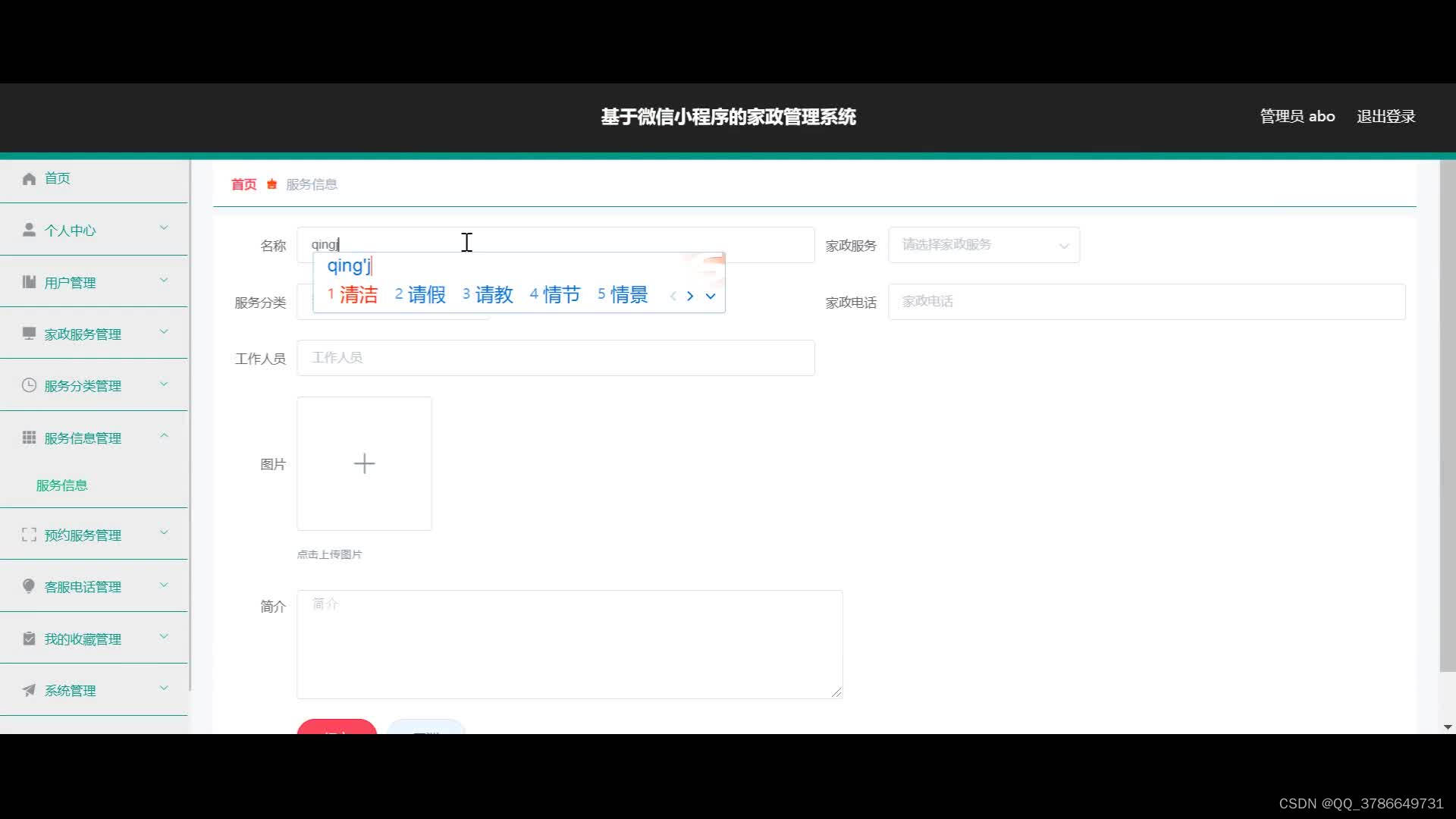Click the person icon for 个人中心
The height and width of the screenshot is (819, 1456).
(x=29, y=230)
